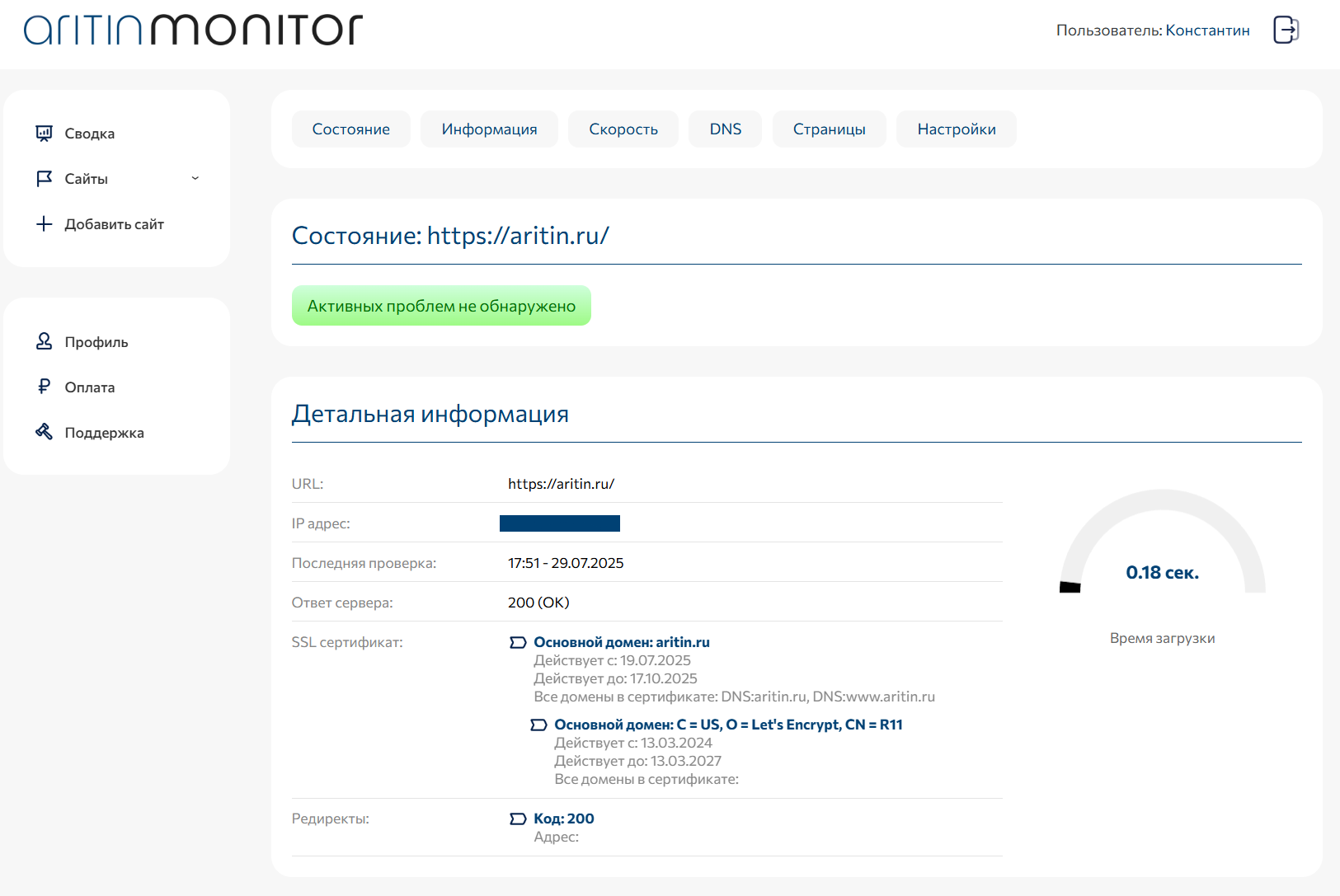
Task: Click the ruble icon beside Оплата
Action: (45, 387)
